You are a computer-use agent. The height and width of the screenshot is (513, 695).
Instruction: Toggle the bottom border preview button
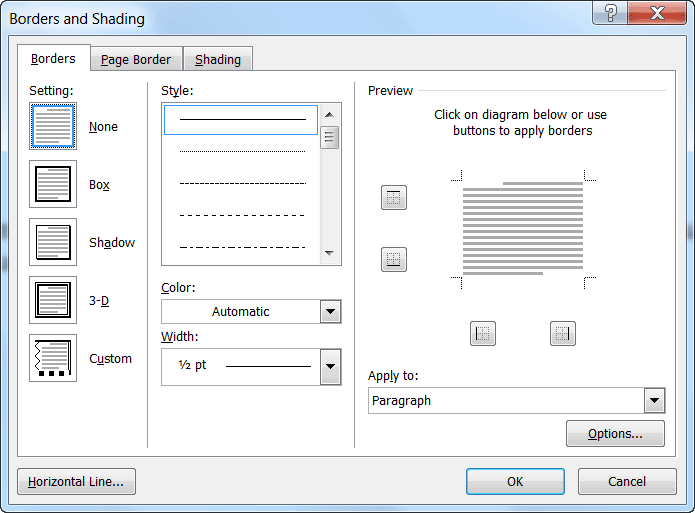click(x=394, y=259)
